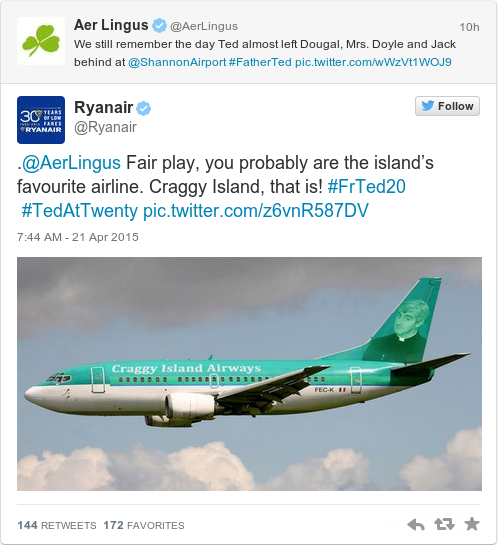Screen dimensions: 500x545
Task: Open pic.twitter.com/z6vnR587DV link
Action: tap(256, 210)
